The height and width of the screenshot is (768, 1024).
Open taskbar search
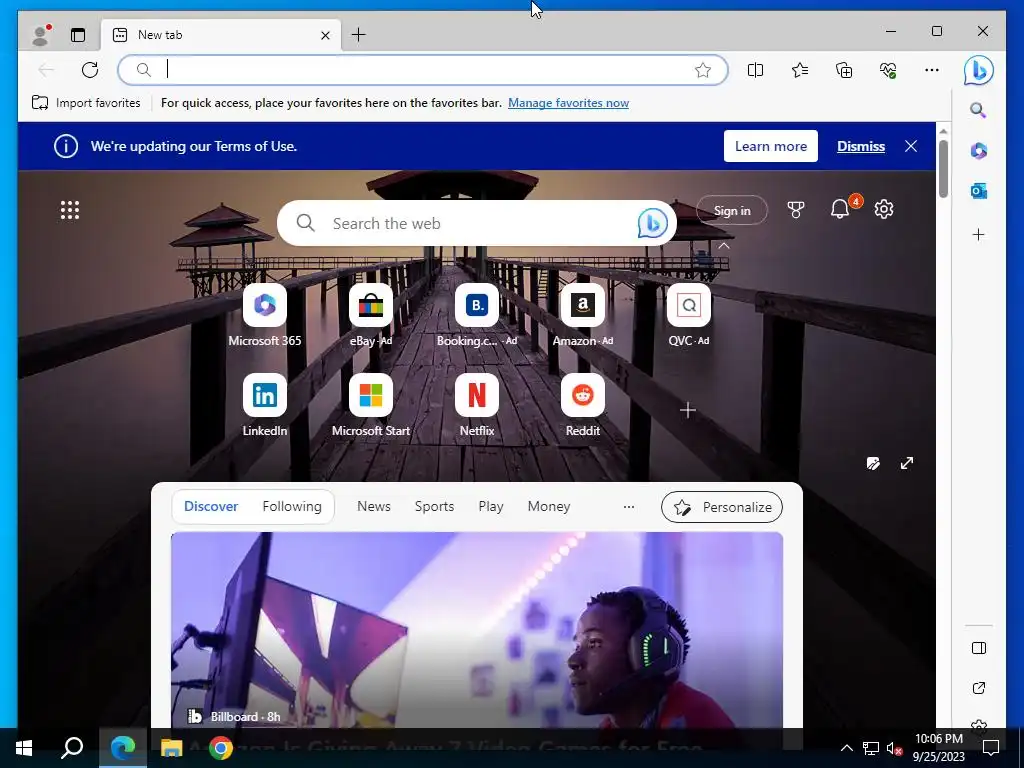[x=72, y=748]
